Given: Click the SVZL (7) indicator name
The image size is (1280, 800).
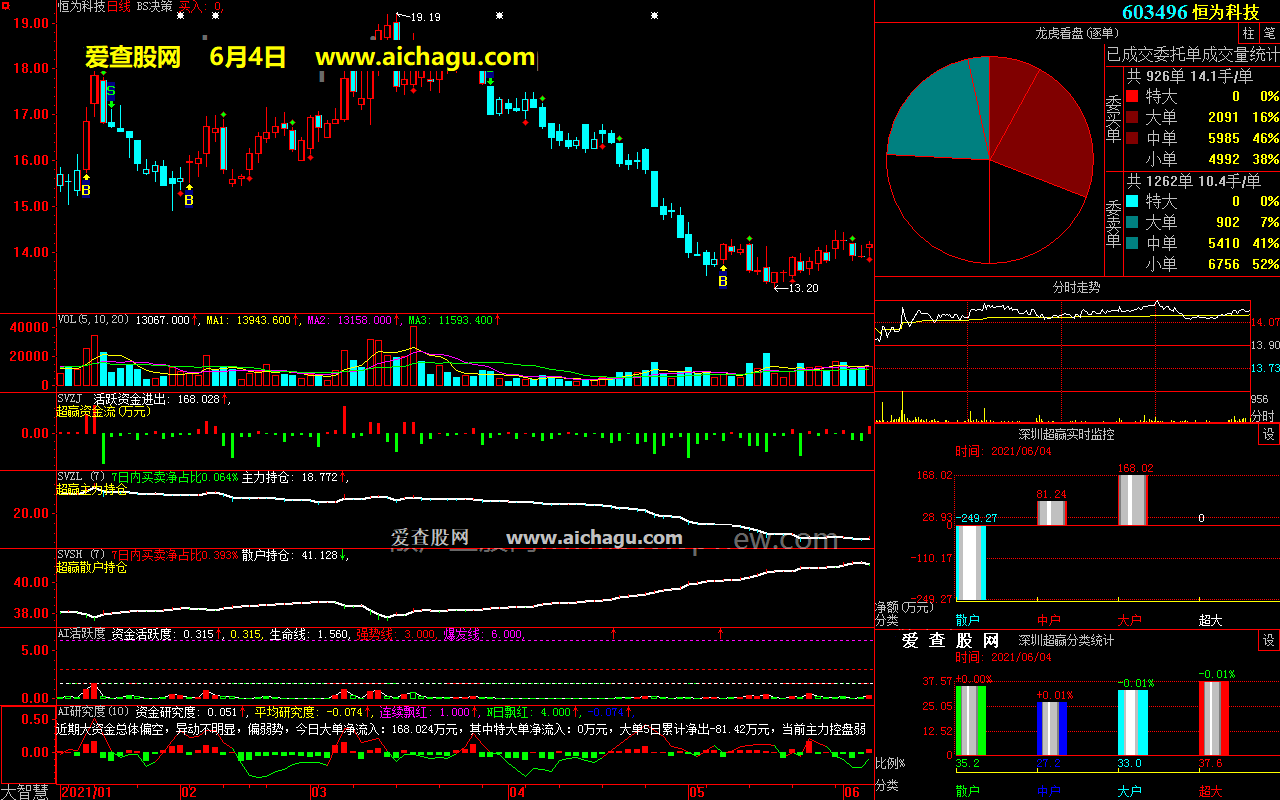Looking at the screenshot, I should coord(81,477).
